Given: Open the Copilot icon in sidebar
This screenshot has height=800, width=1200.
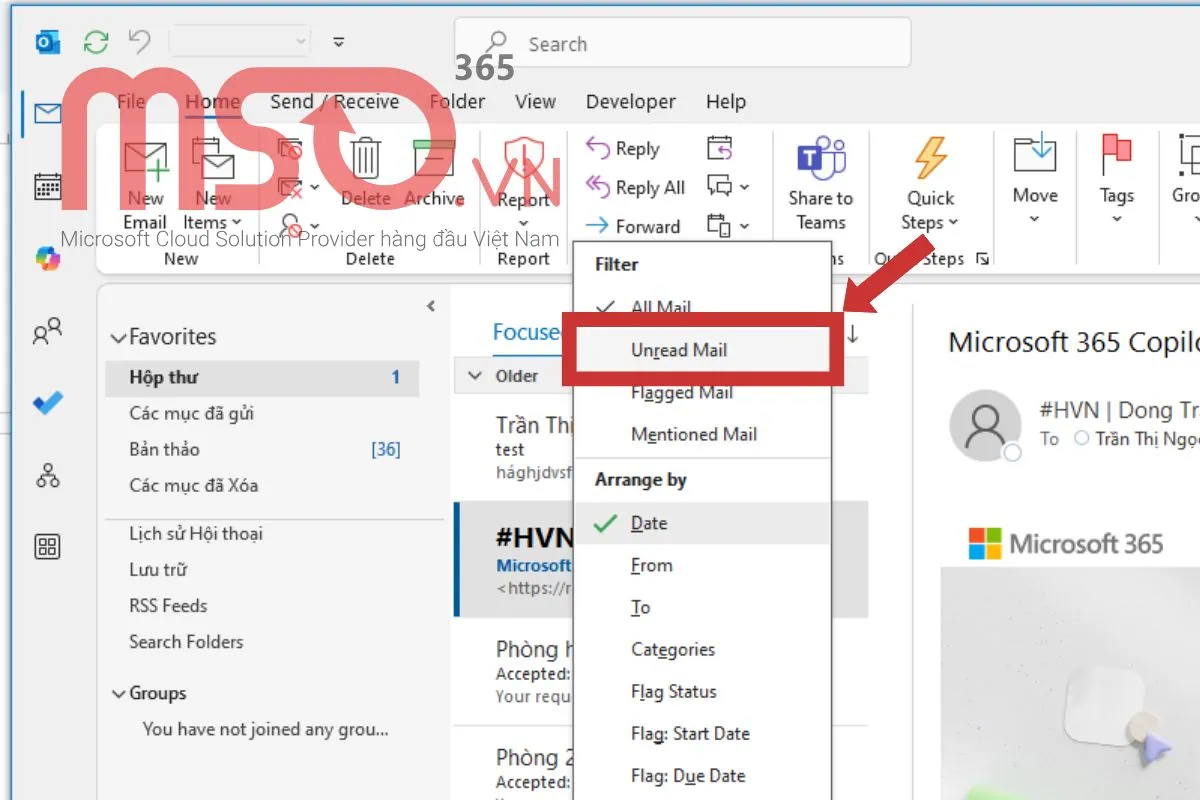Looking at the screenshot, I should pyautogui.click(x=47, y=258).
